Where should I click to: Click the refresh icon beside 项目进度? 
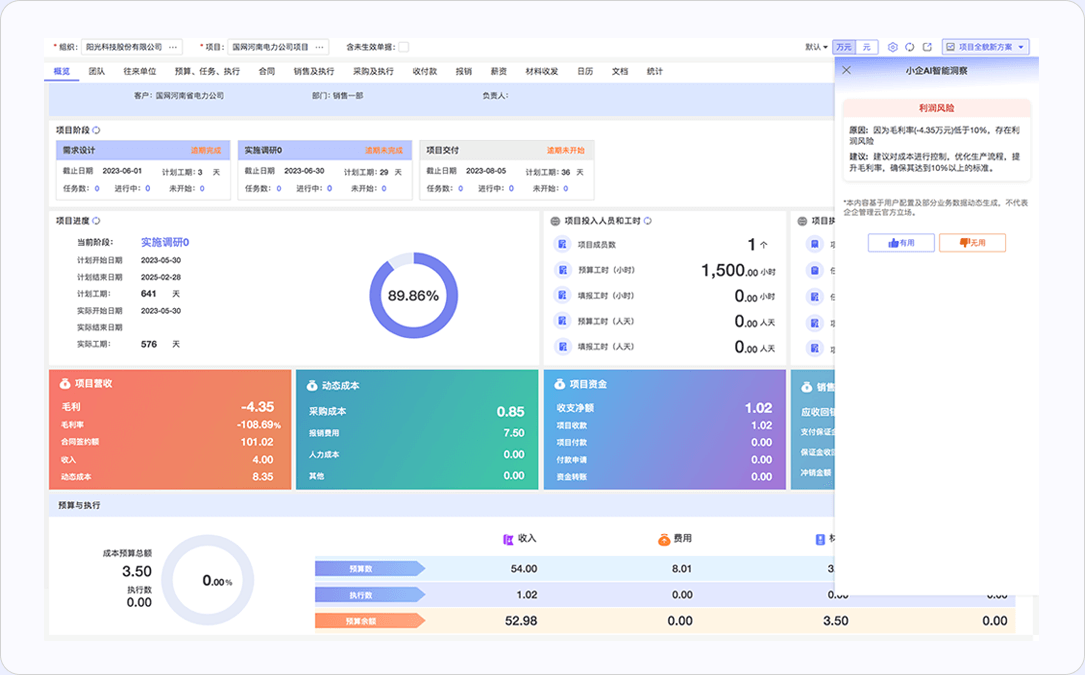(x=97, y=221)
